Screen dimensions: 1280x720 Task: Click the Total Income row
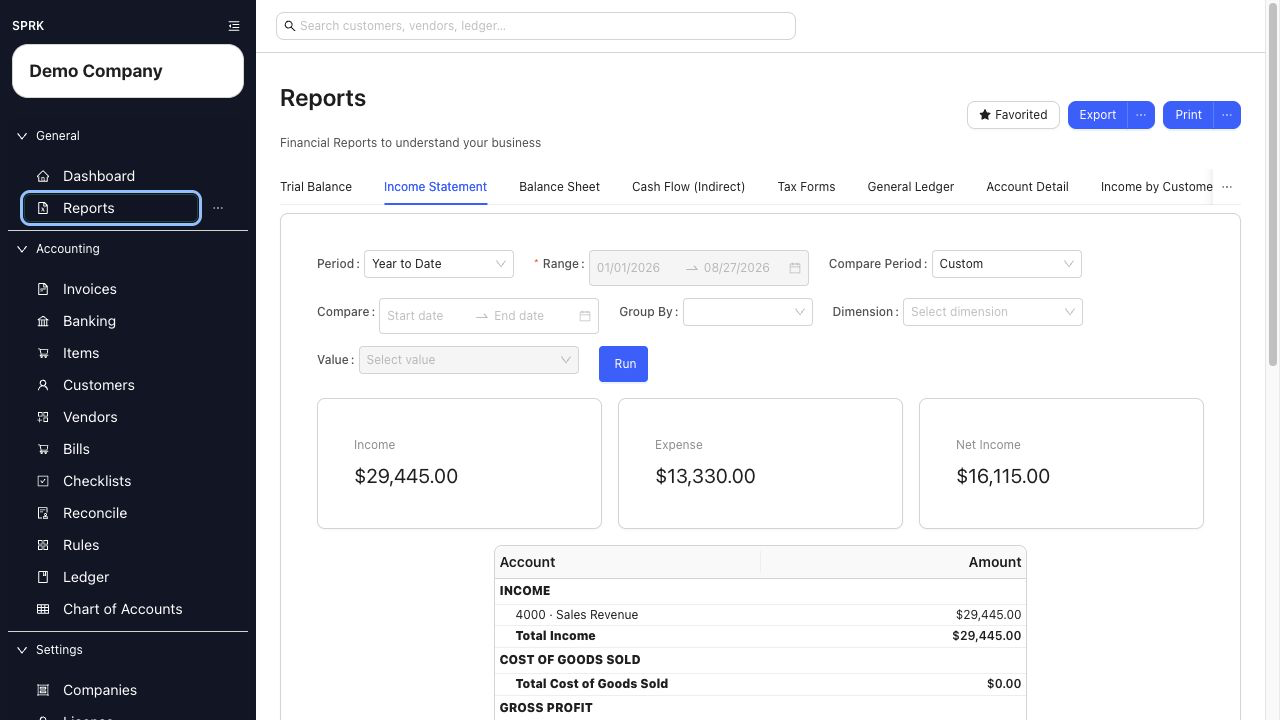coord(760,636)
